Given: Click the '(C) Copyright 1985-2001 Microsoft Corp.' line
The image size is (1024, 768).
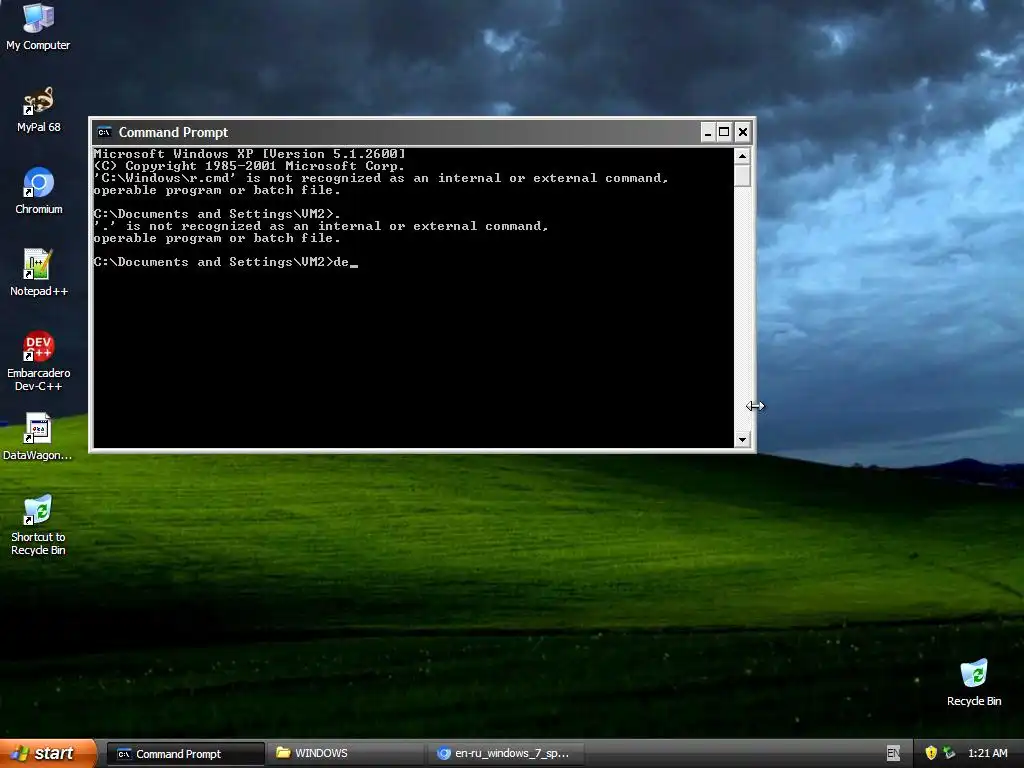Looking at the screenshot, I should [249, 166].
